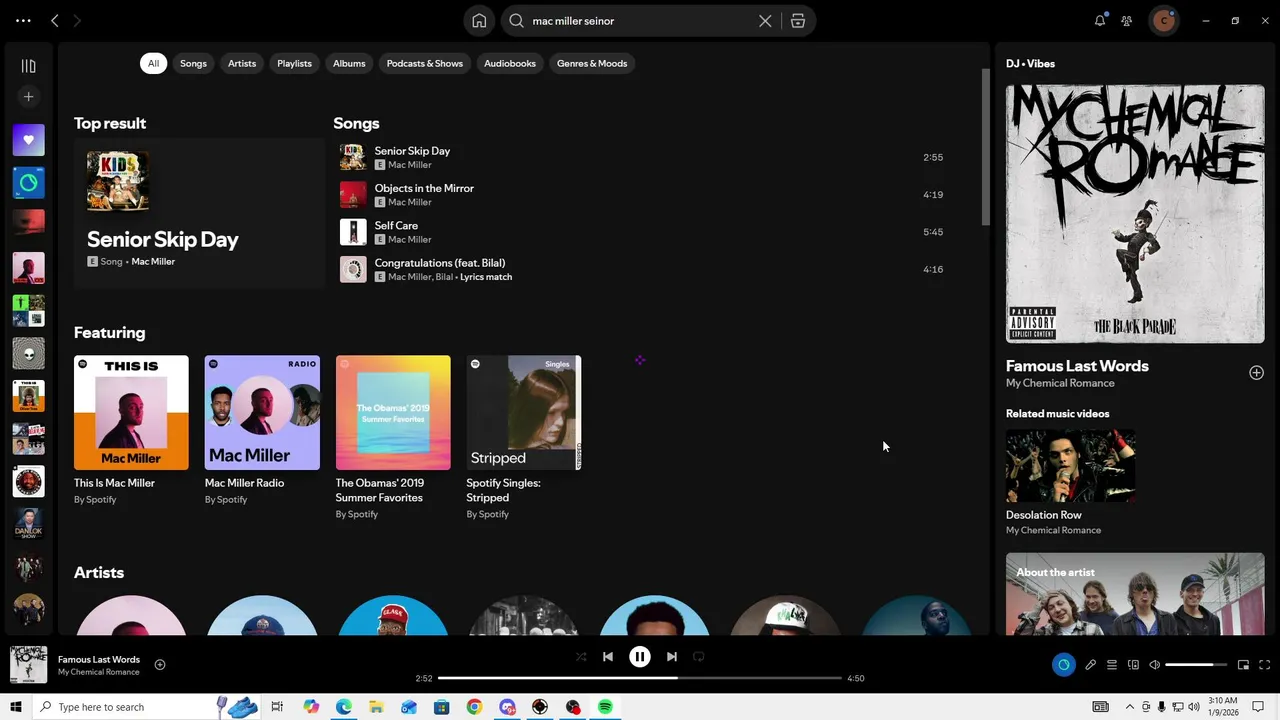Filter search results by Albums
The image size is (1280, 720).
pos(349,63)
